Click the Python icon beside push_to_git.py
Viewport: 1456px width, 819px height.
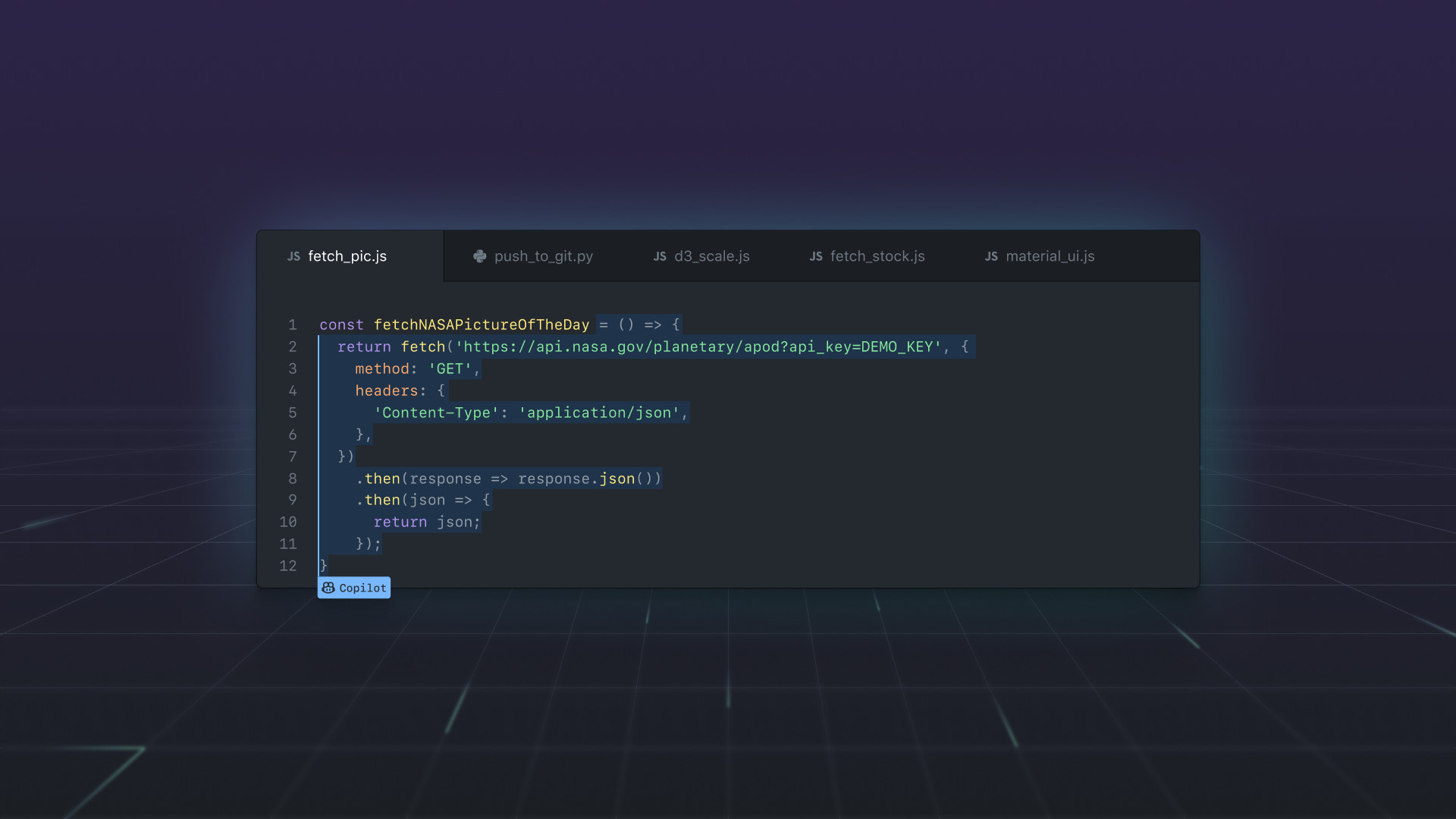[x=479, y=256]
